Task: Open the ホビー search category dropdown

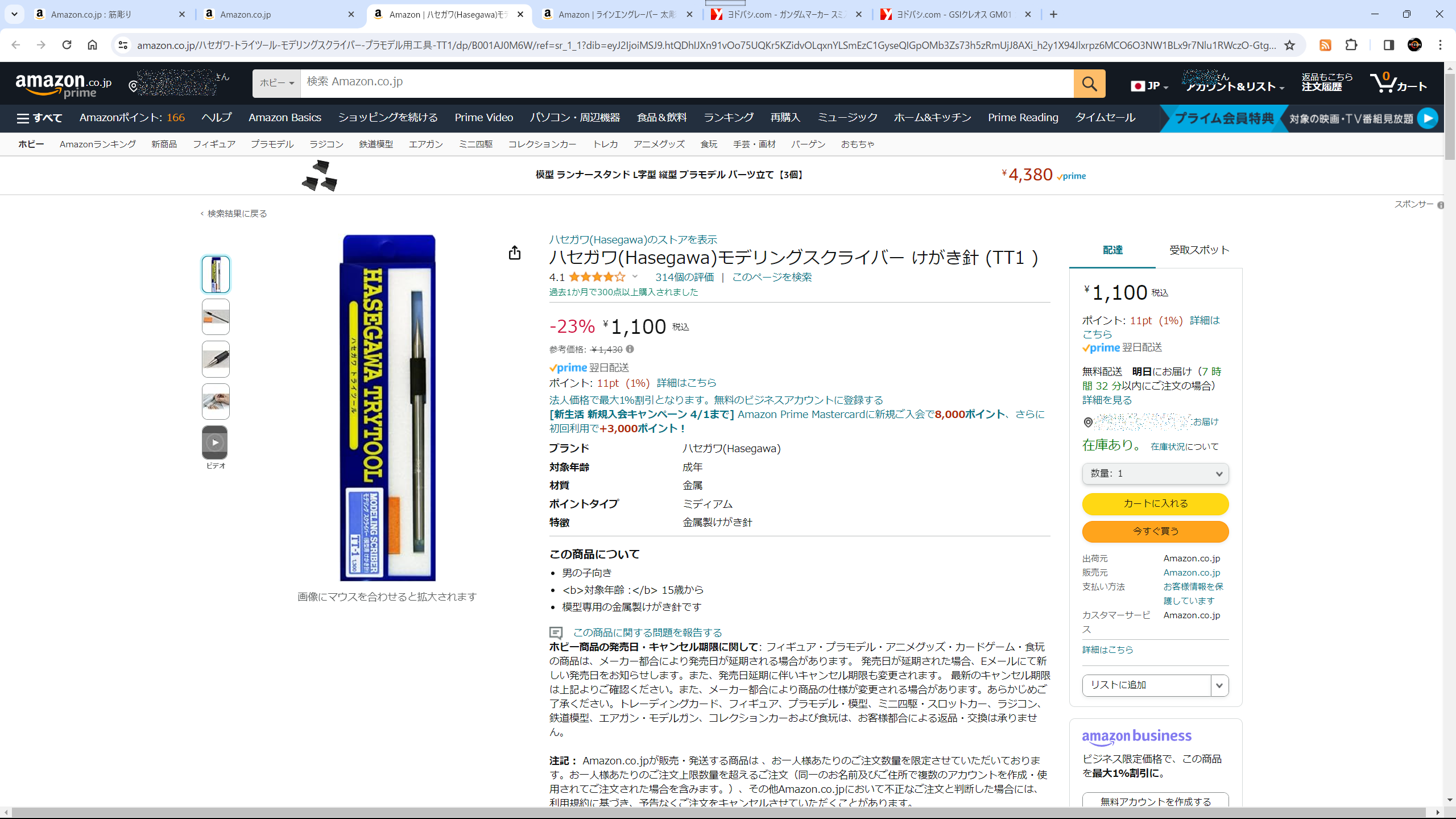Action: (x=276, y=84)
